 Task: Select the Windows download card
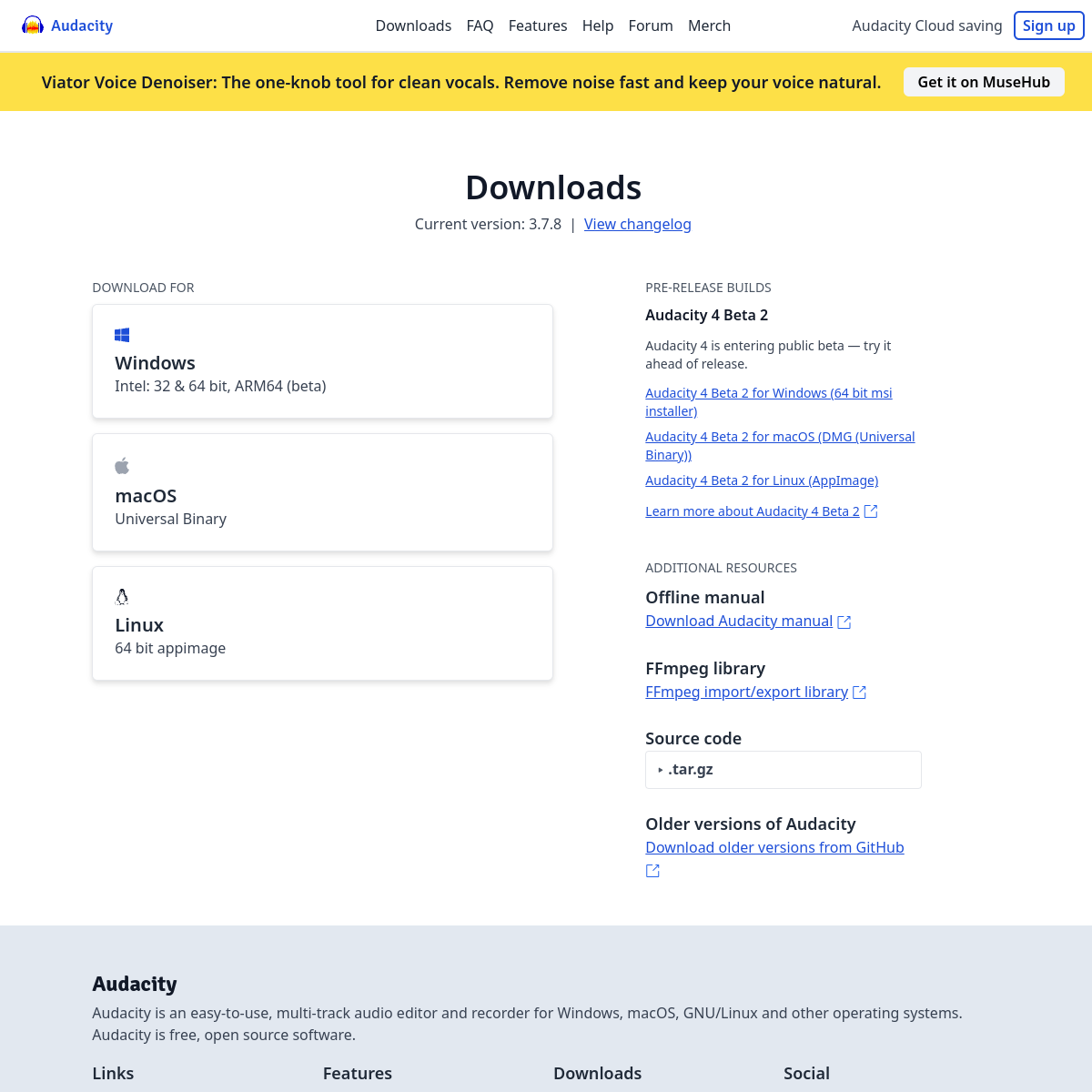pyautogui.click(x=322, y=361)
